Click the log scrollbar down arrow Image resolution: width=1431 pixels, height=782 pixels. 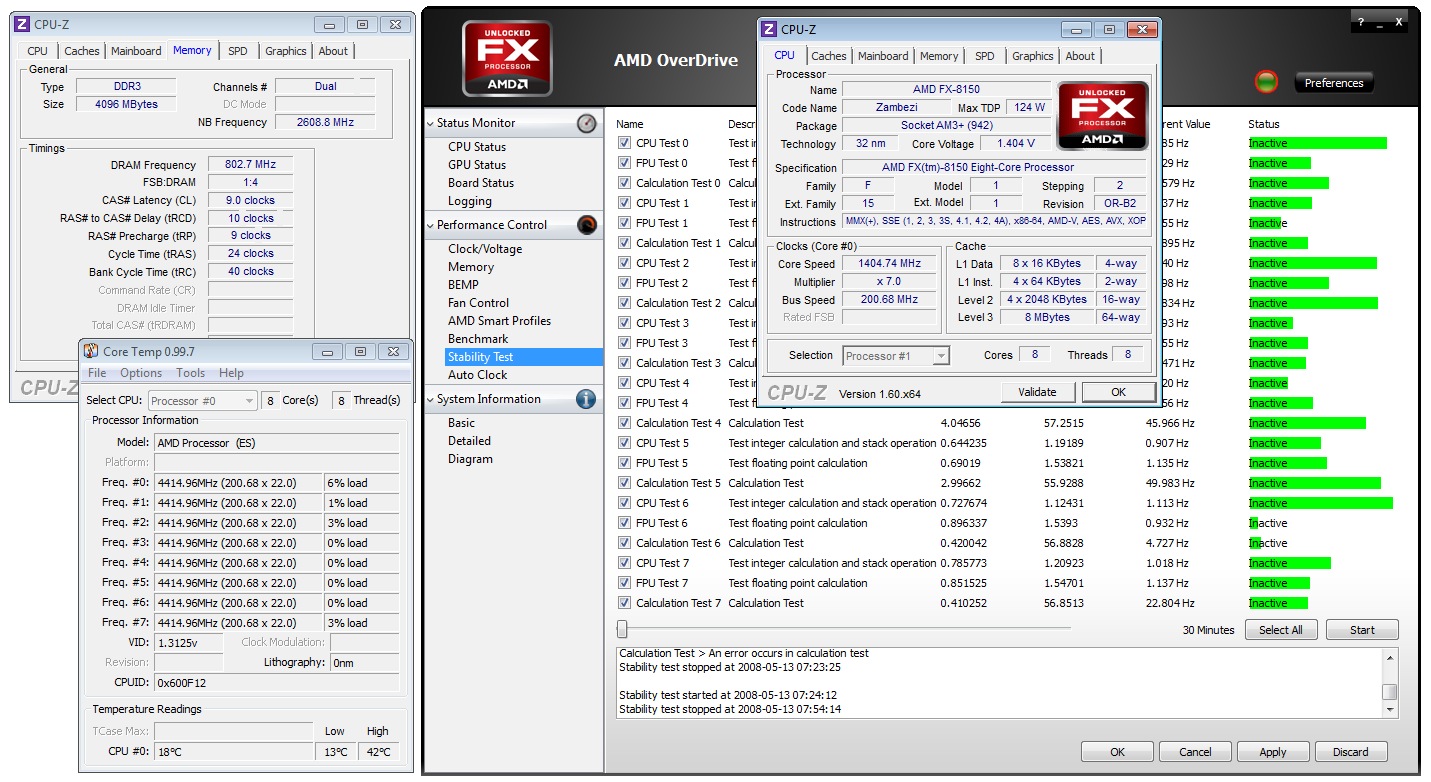1389,708
